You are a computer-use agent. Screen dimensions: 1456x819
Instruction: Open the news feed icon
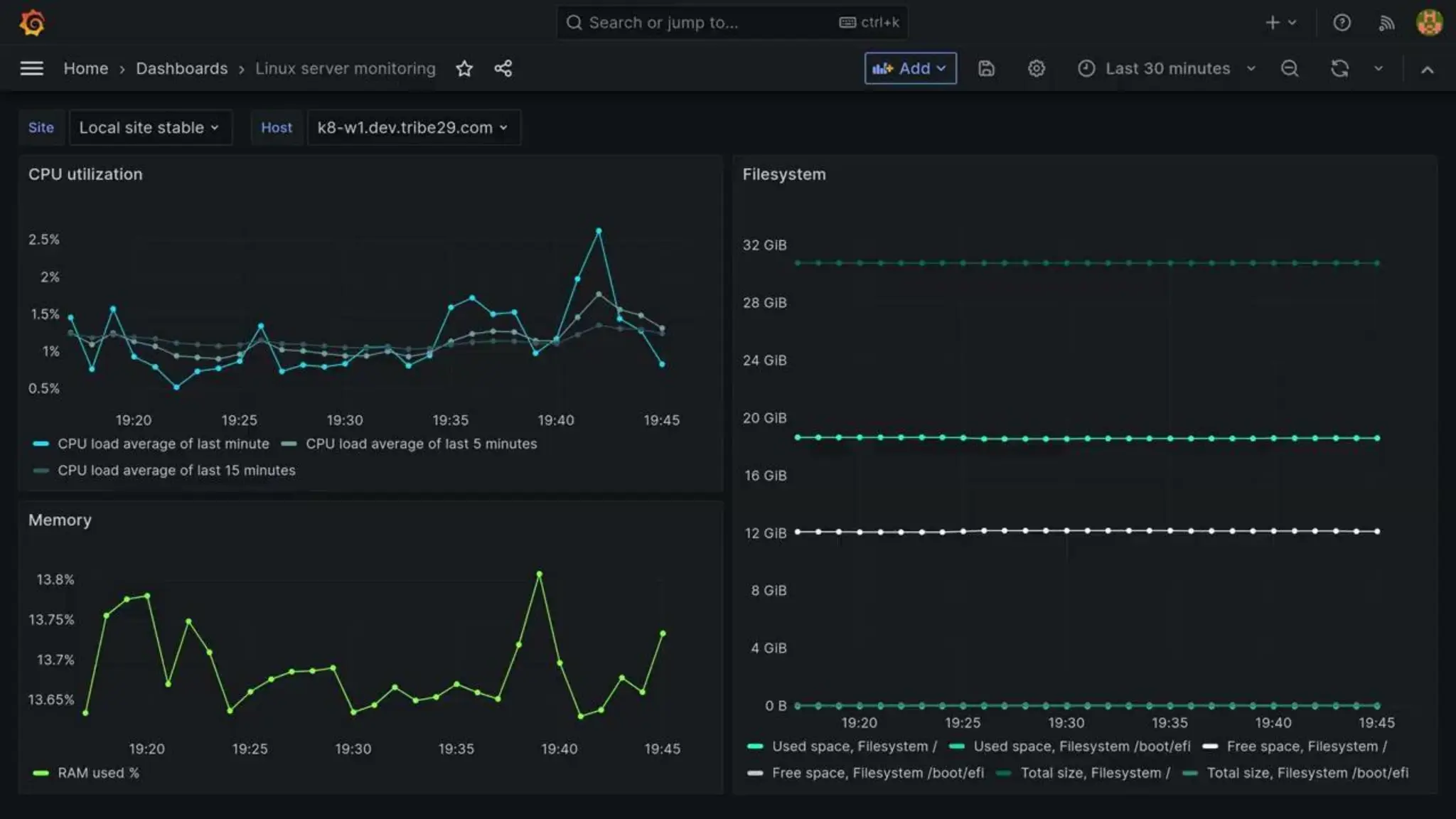1386,23
